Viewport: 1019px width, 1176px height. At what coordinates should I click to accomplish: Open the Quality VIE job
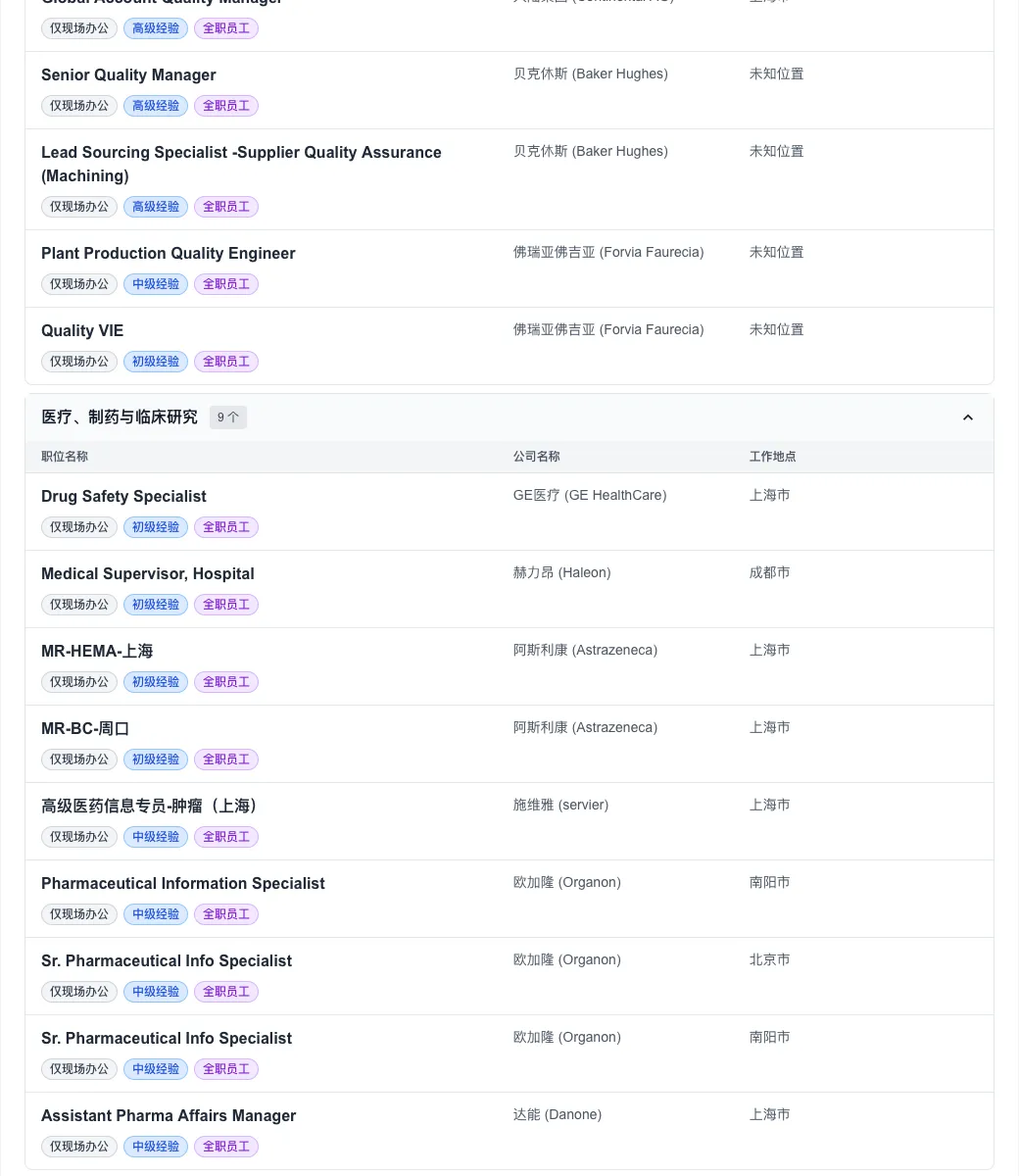pos(82,330)
